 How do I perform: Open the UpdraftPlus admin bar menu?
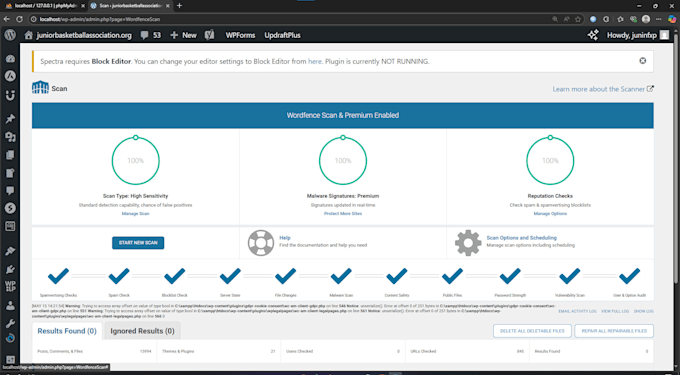pyautogui.click(x=282, y=35)
